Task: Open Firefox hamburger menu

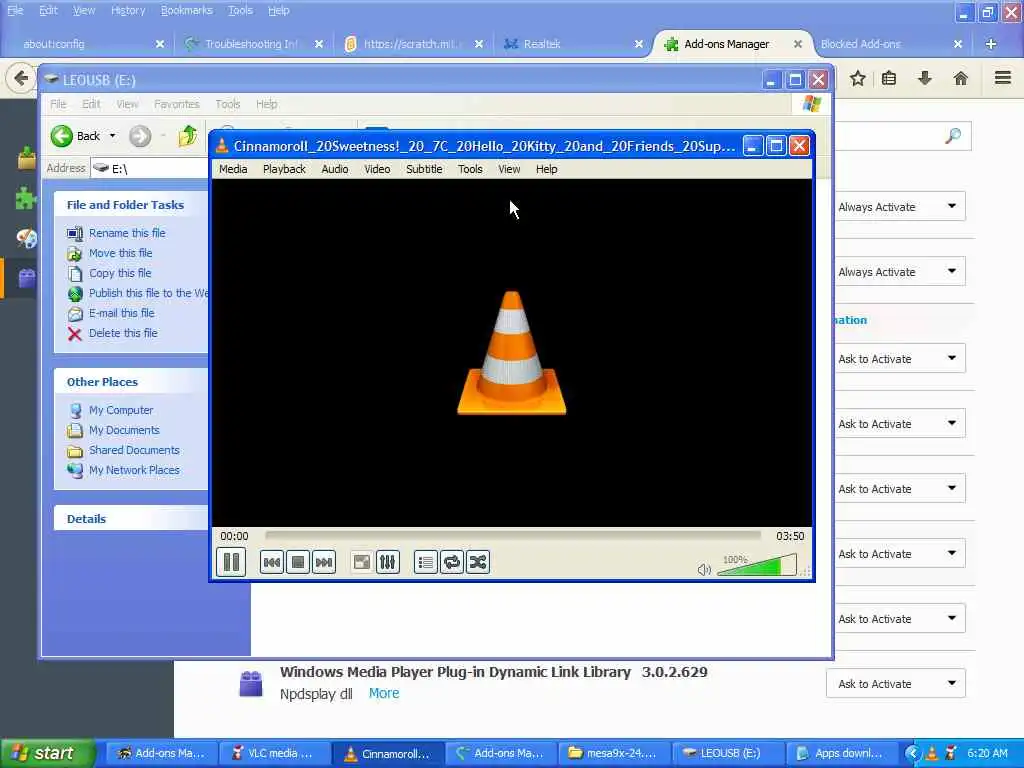Action: [1003, 78]
